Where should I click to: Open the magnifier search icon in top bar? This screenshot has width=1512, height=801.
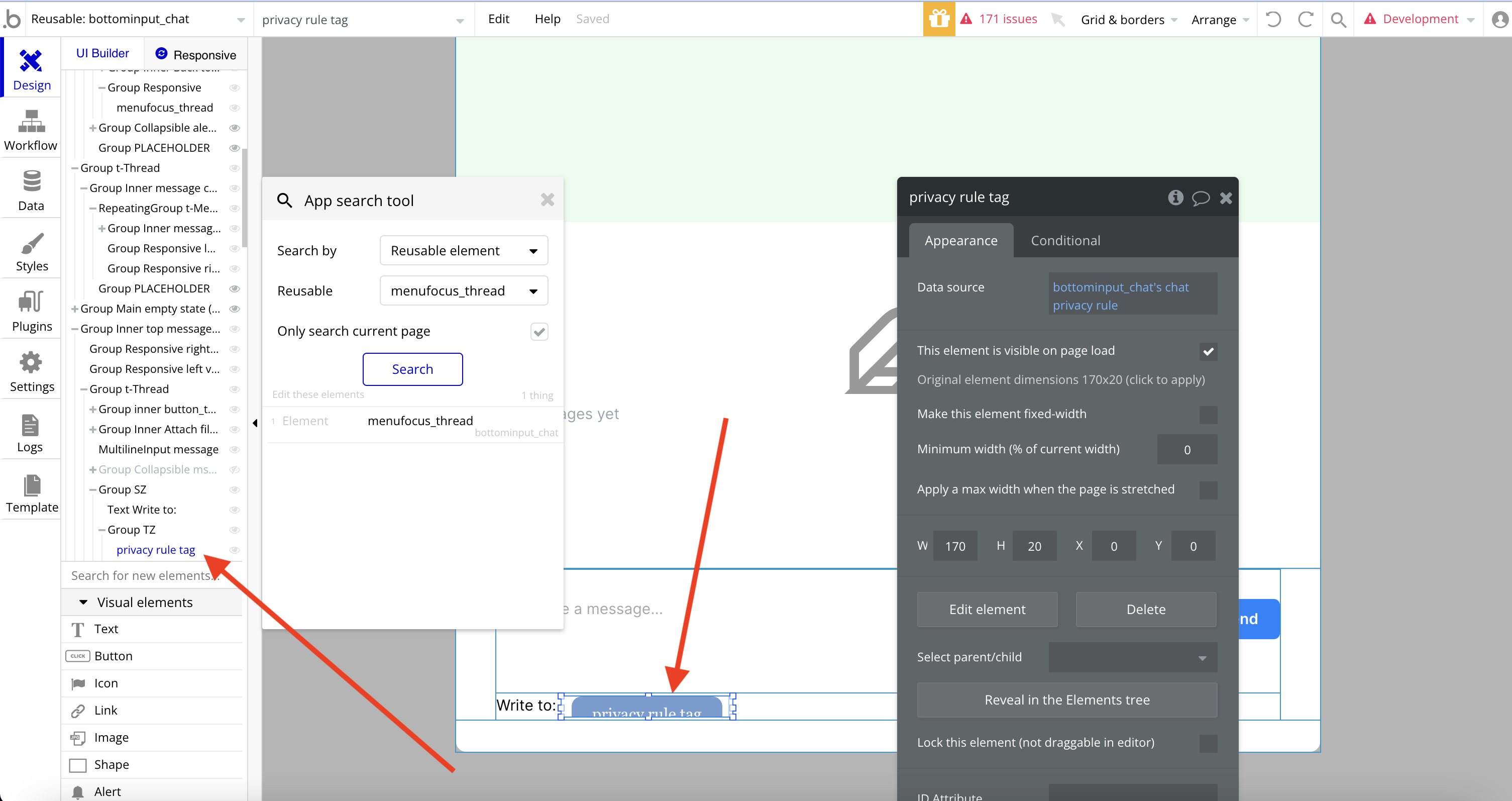[1338, 20]
